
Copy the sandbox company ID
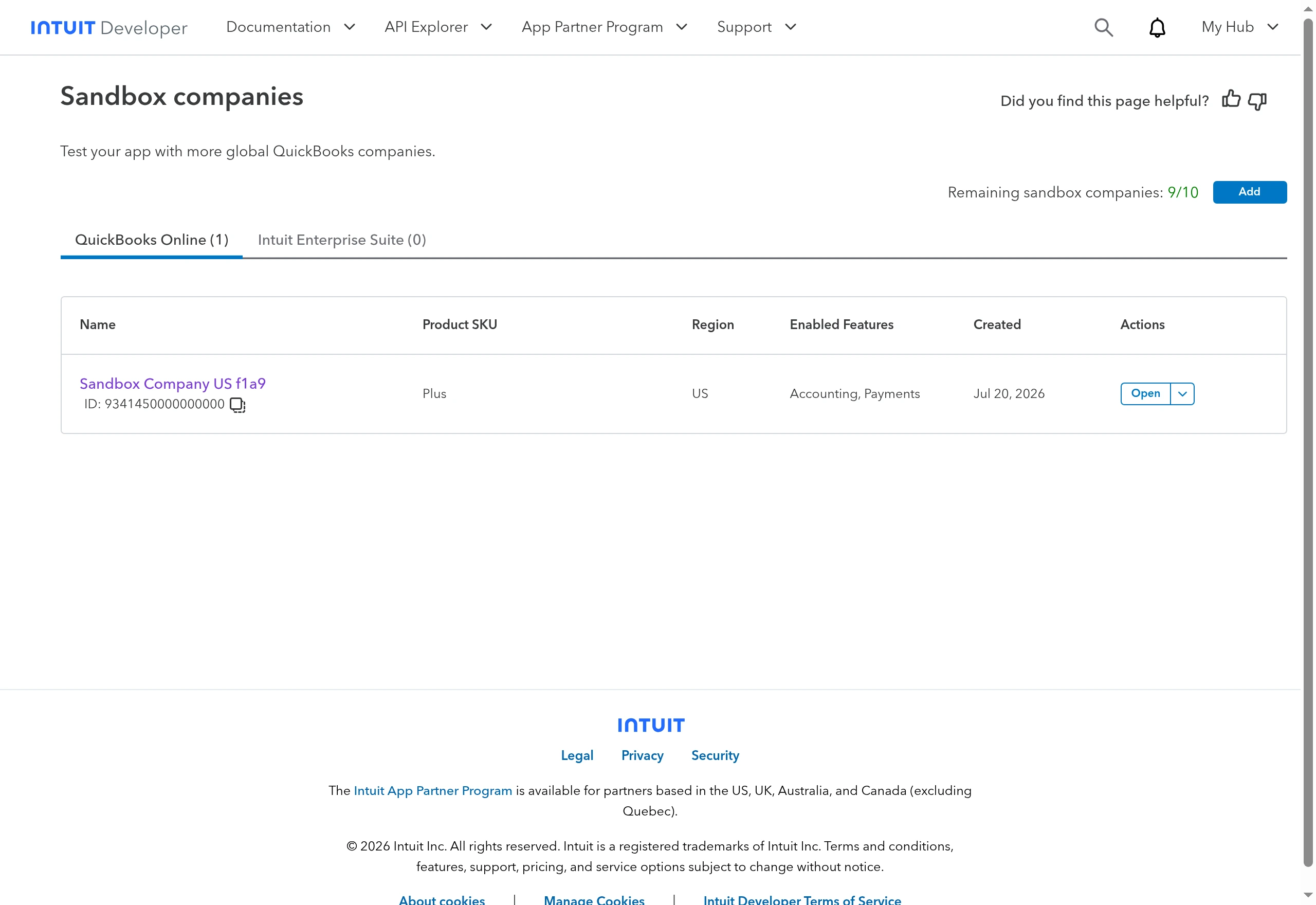(237, 405)
